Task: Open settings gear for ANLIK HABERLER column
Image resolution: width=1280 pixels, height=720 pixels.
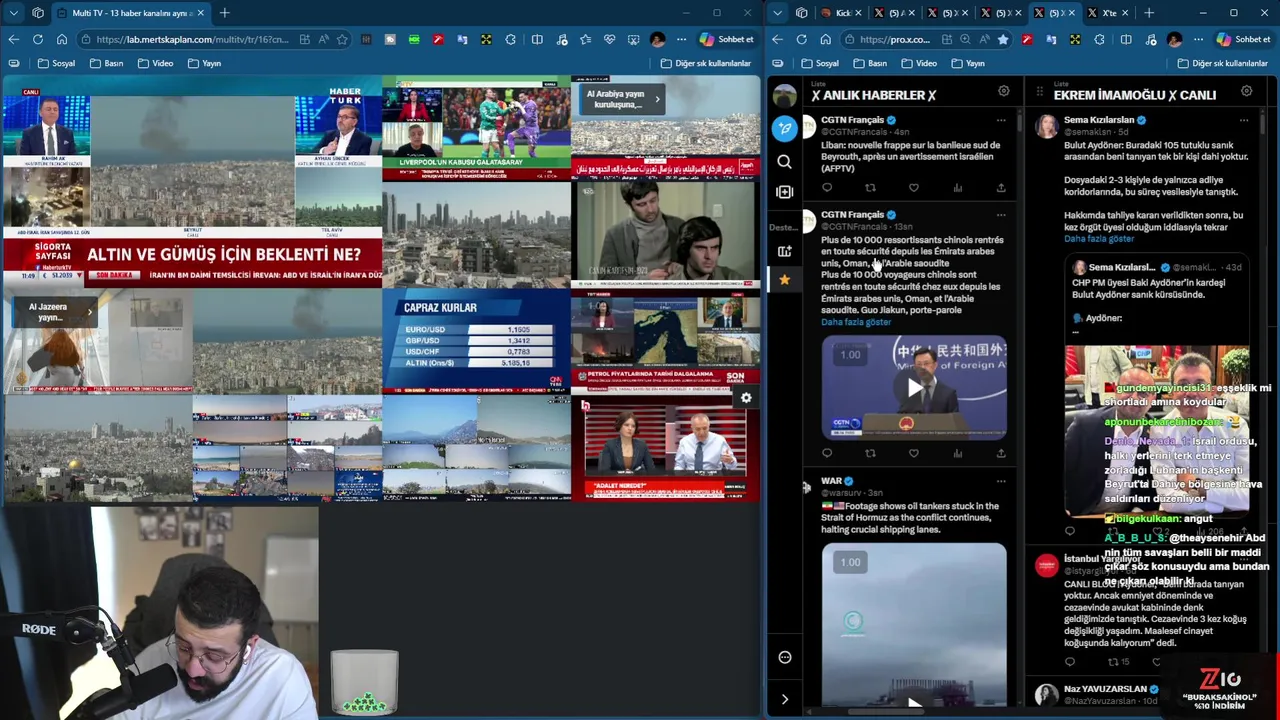Action: 1004,91
